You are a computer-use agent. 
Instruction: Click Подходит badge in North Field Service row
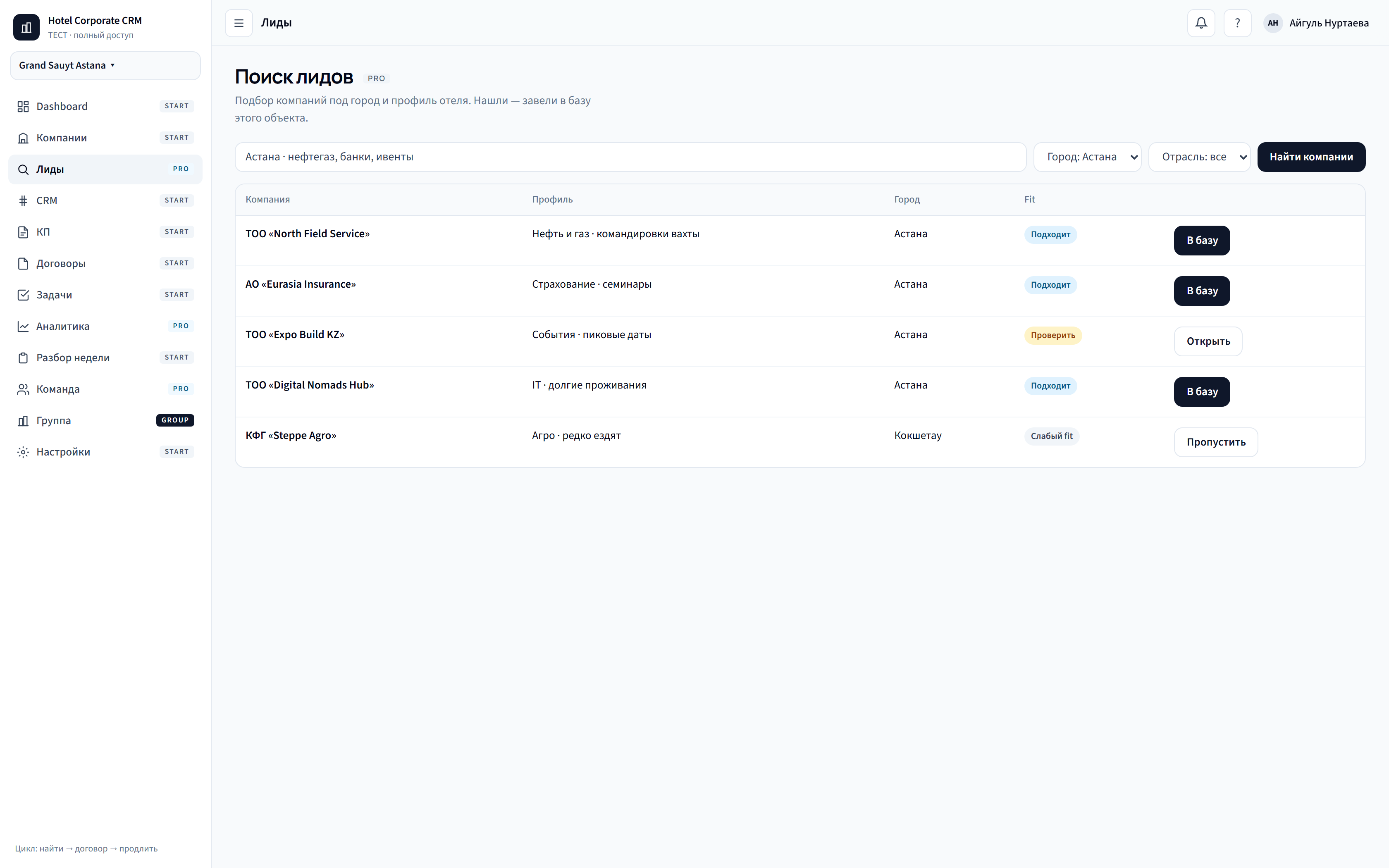tap(1050, 234)
